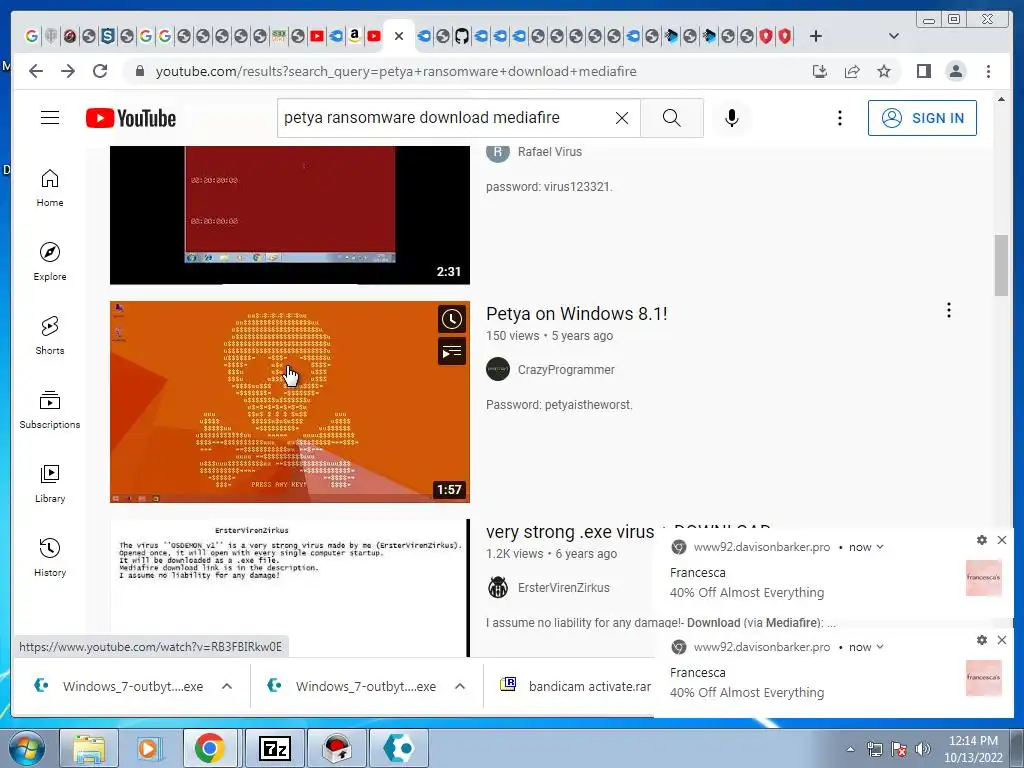The height and width of the screenshot is (768, 1024).
Task: Open Shorts in the YouTube sidebar
Action: (x=50, y=336)
